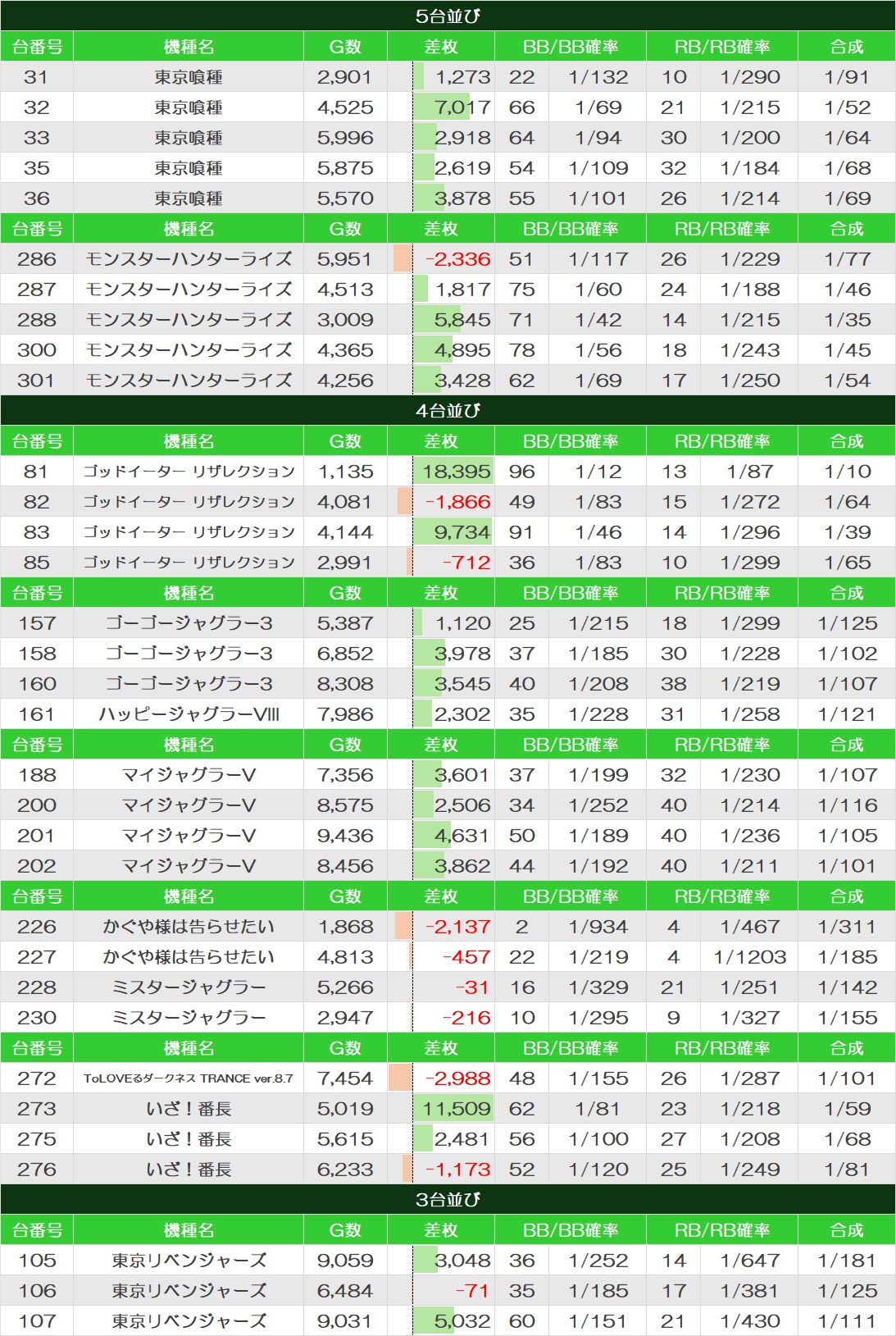
Task: Click G count 8,308 for machine 160
Action: coord(345,684)
